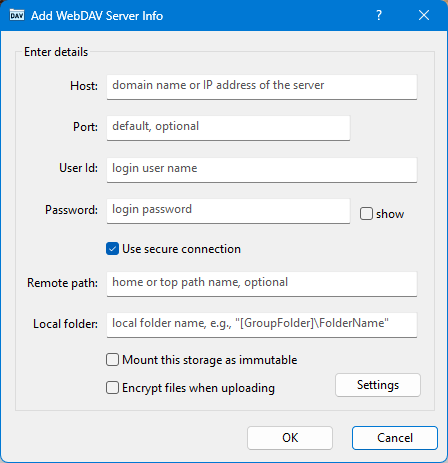Screen dimensions: 448x463
Task: Click the question mark help button
Action: (379, 15)
